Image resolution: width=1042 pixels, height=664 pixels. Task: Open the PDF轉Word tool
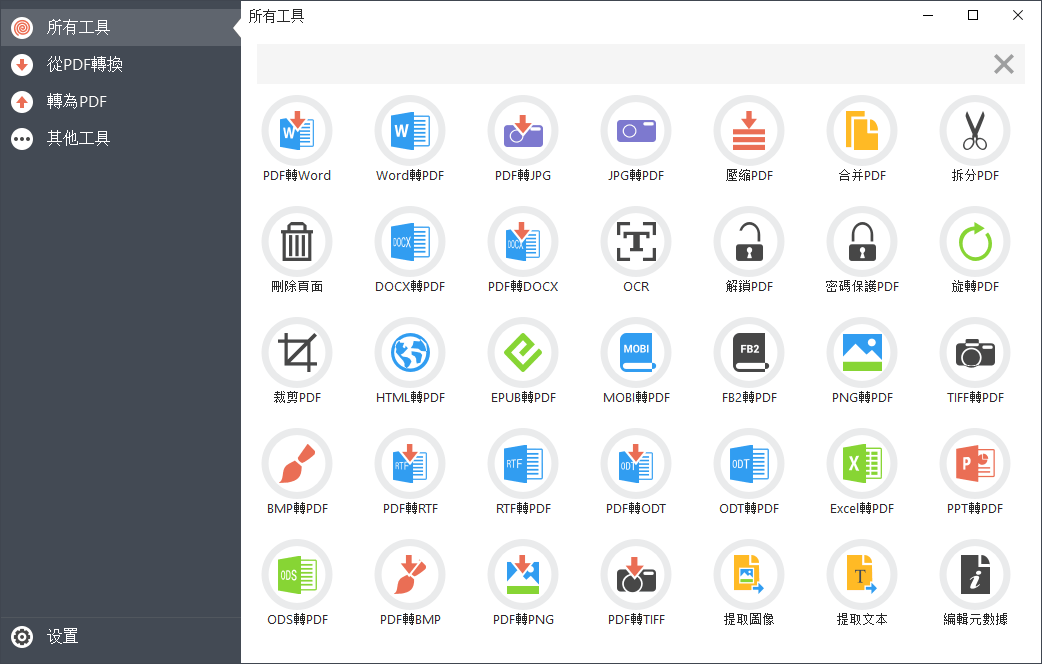[x=297, y=131]
